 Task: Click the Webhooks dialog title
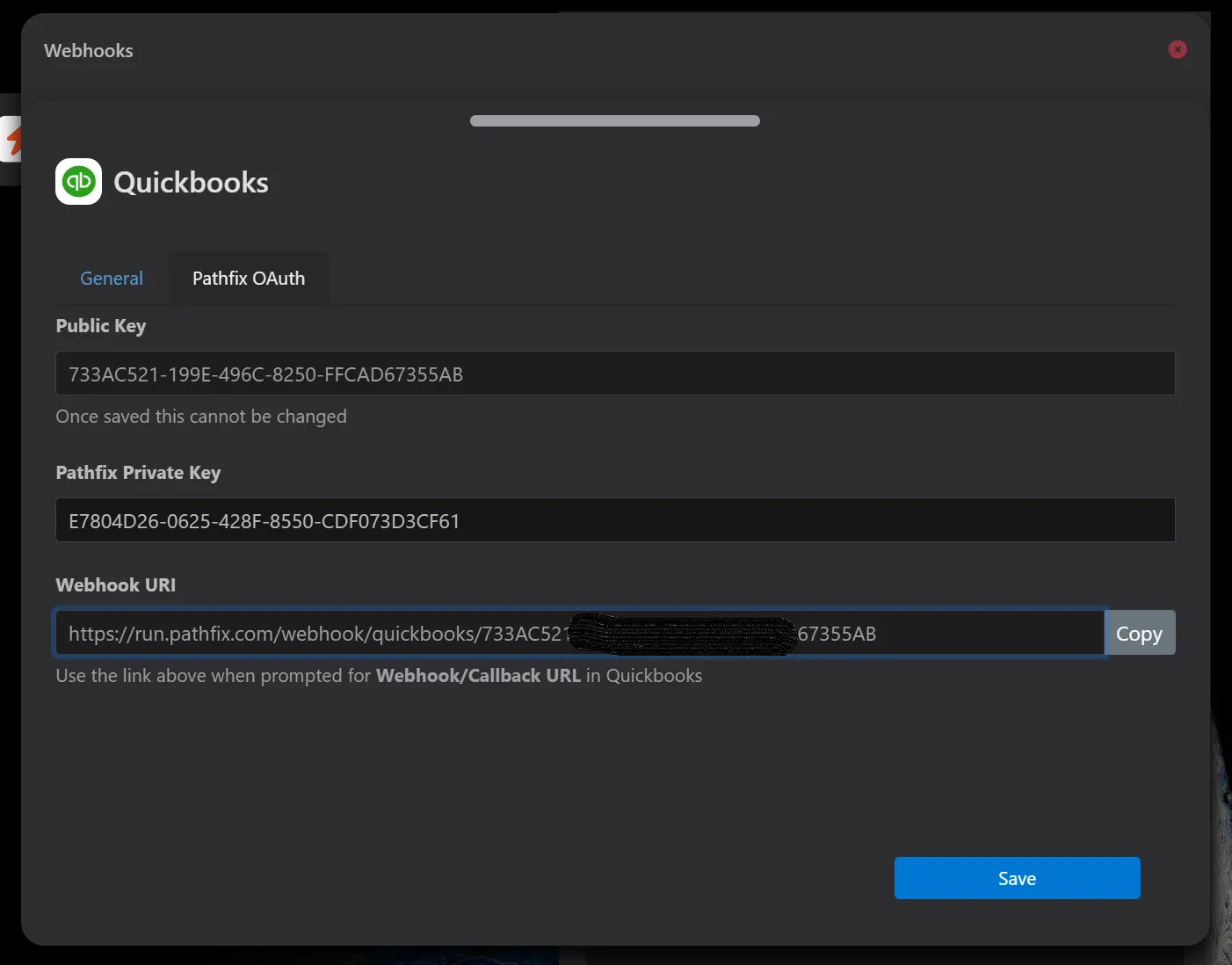89,51
